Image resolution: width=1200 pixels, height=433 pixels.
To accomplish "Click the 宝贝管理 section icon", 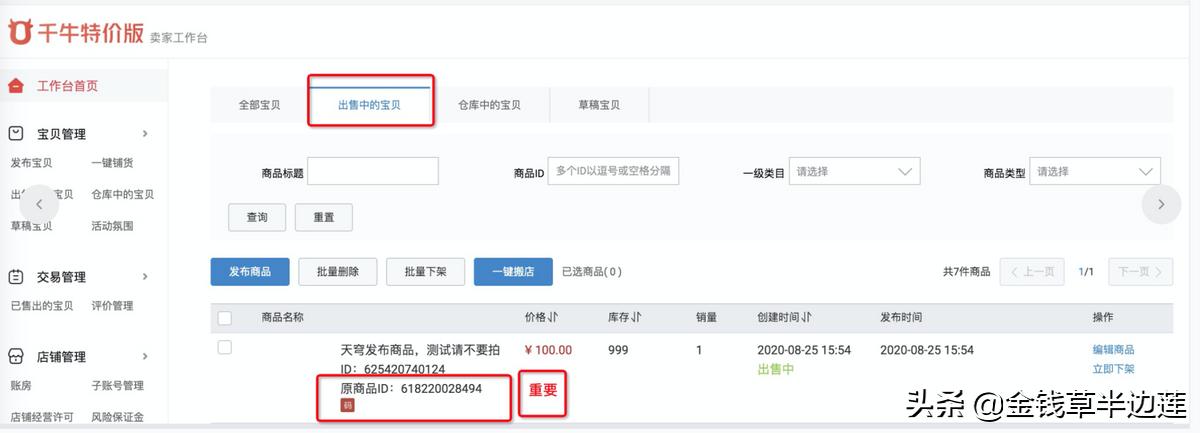I will tap(16, 134).
